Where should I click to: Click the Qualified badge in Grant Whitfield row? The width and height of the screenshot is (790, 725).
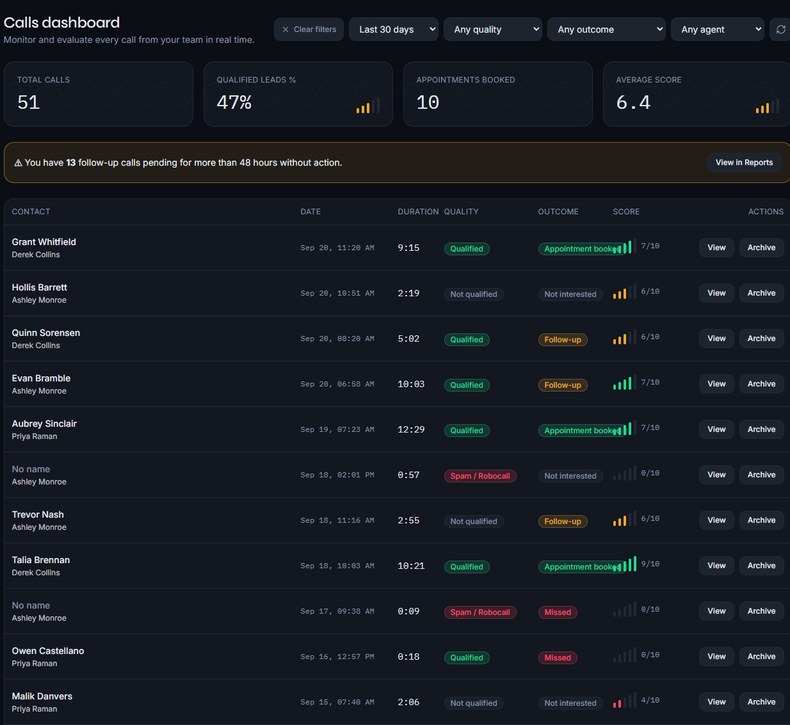point(467,249)
